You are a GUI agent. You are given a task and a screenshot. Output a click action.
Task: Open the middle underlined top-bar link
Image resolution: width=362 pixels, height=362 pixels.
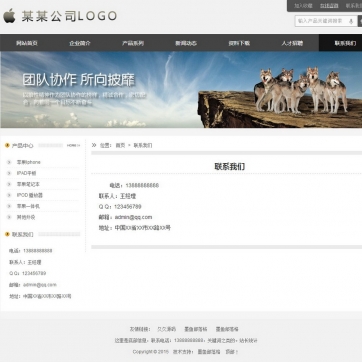[329, 6]
